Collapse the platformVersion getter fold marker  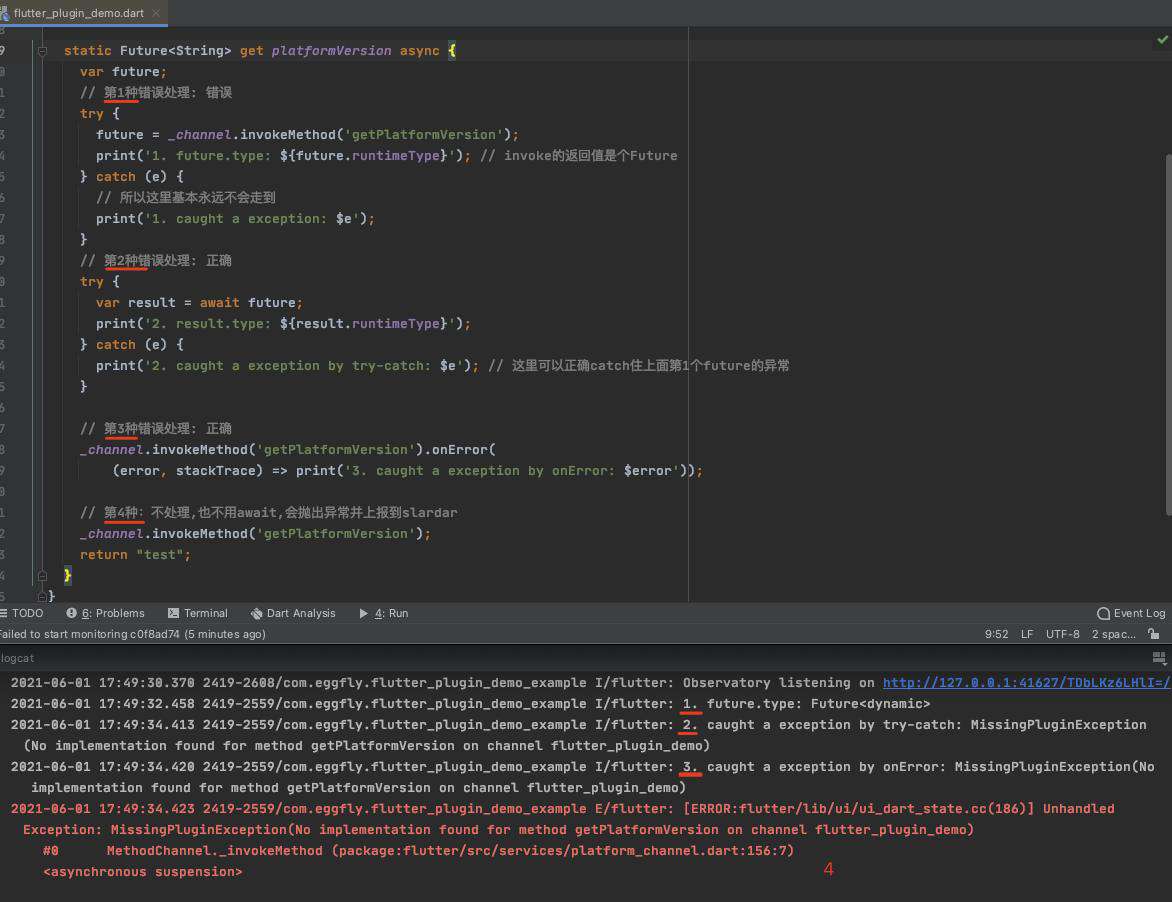[42, 51]
